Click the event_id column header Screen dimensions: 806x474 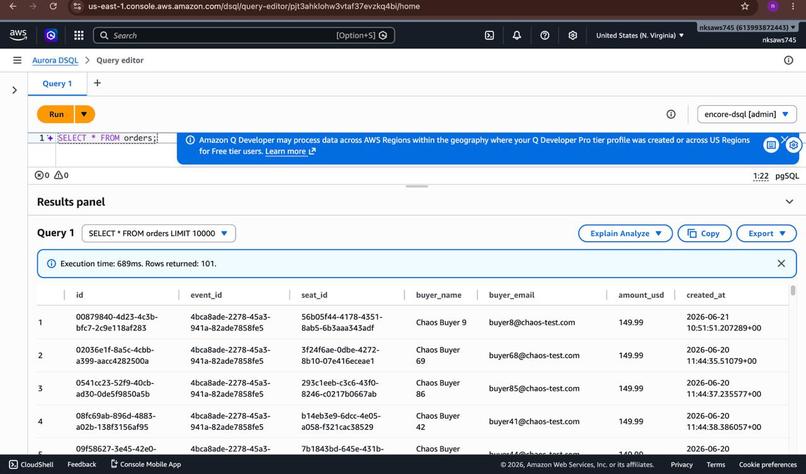(x=206, y=295)
